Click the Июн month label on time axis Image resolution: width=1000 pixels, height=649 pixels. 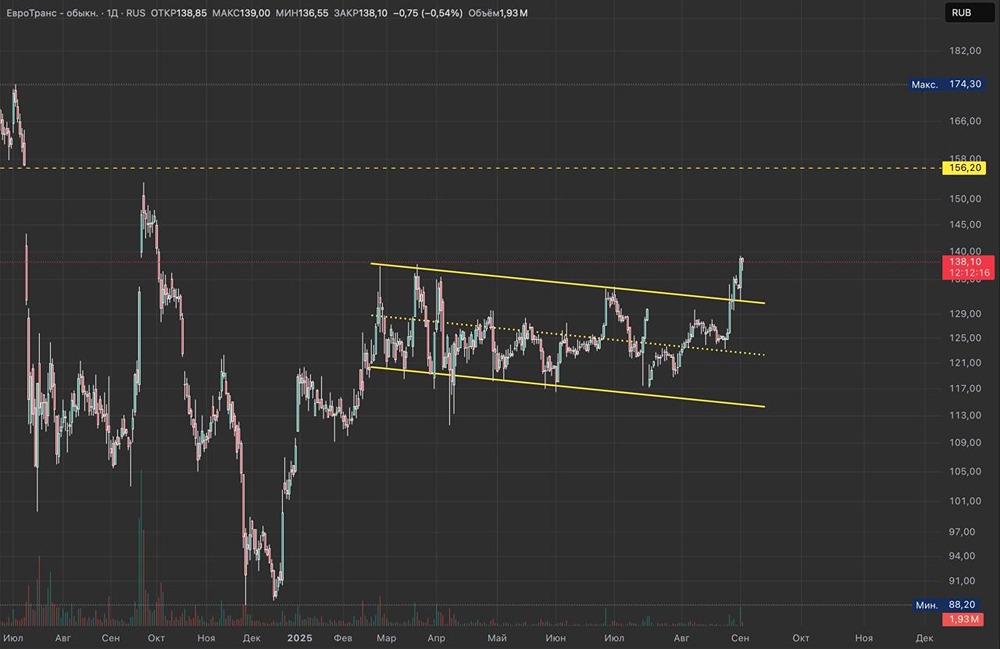pyautogui.click(x=555, y=638)
